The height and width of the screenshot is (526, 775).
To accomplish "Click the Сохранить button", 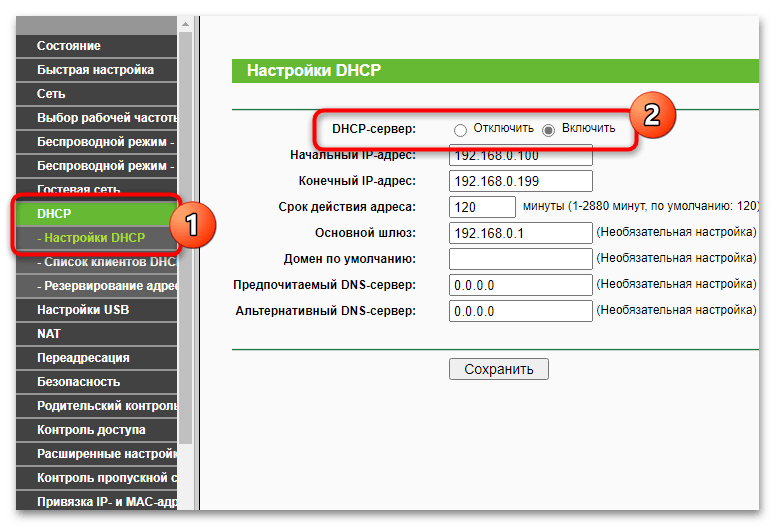I will pos(499,369).
